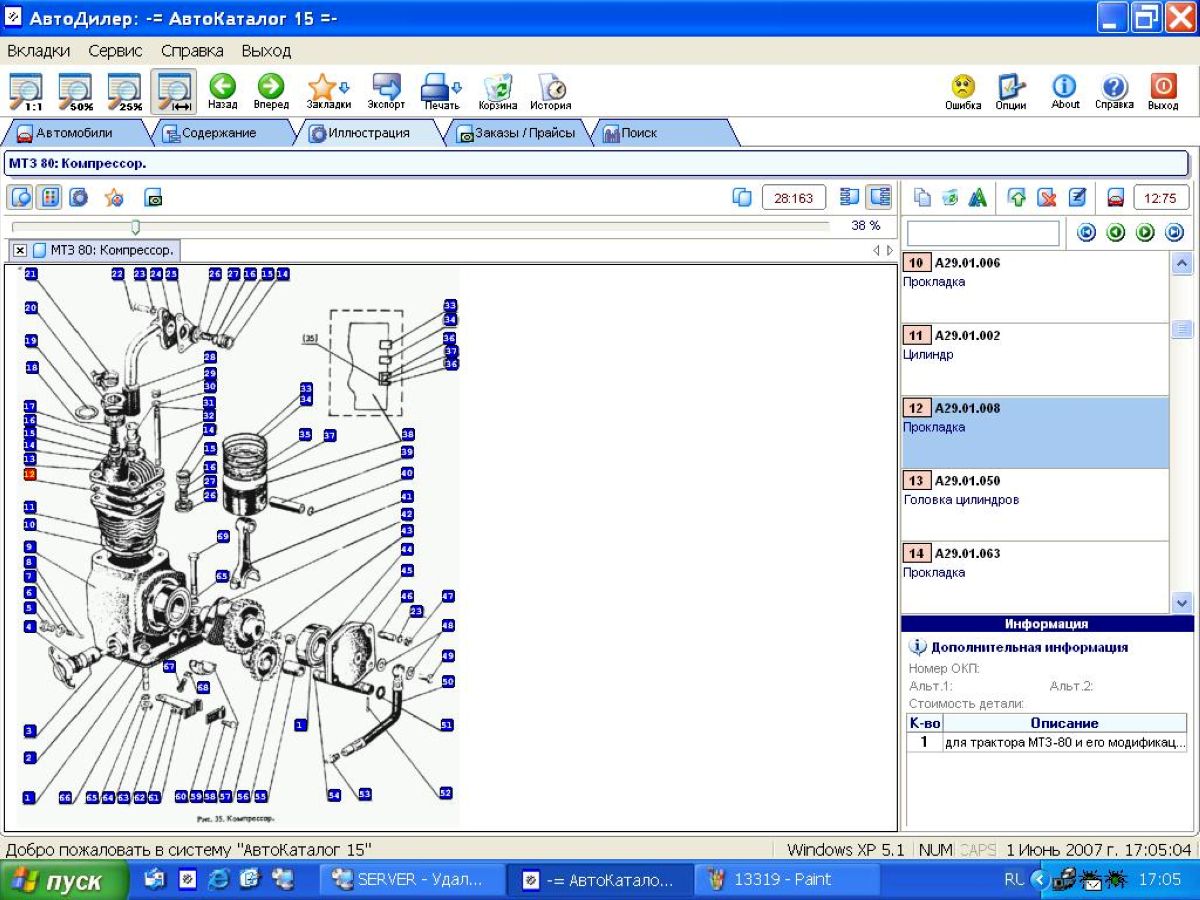Image resolution: width=1200 pixels, height=900 pixels.
Task: Set zoom to 1:1 scale
Action: coord(26,91)
